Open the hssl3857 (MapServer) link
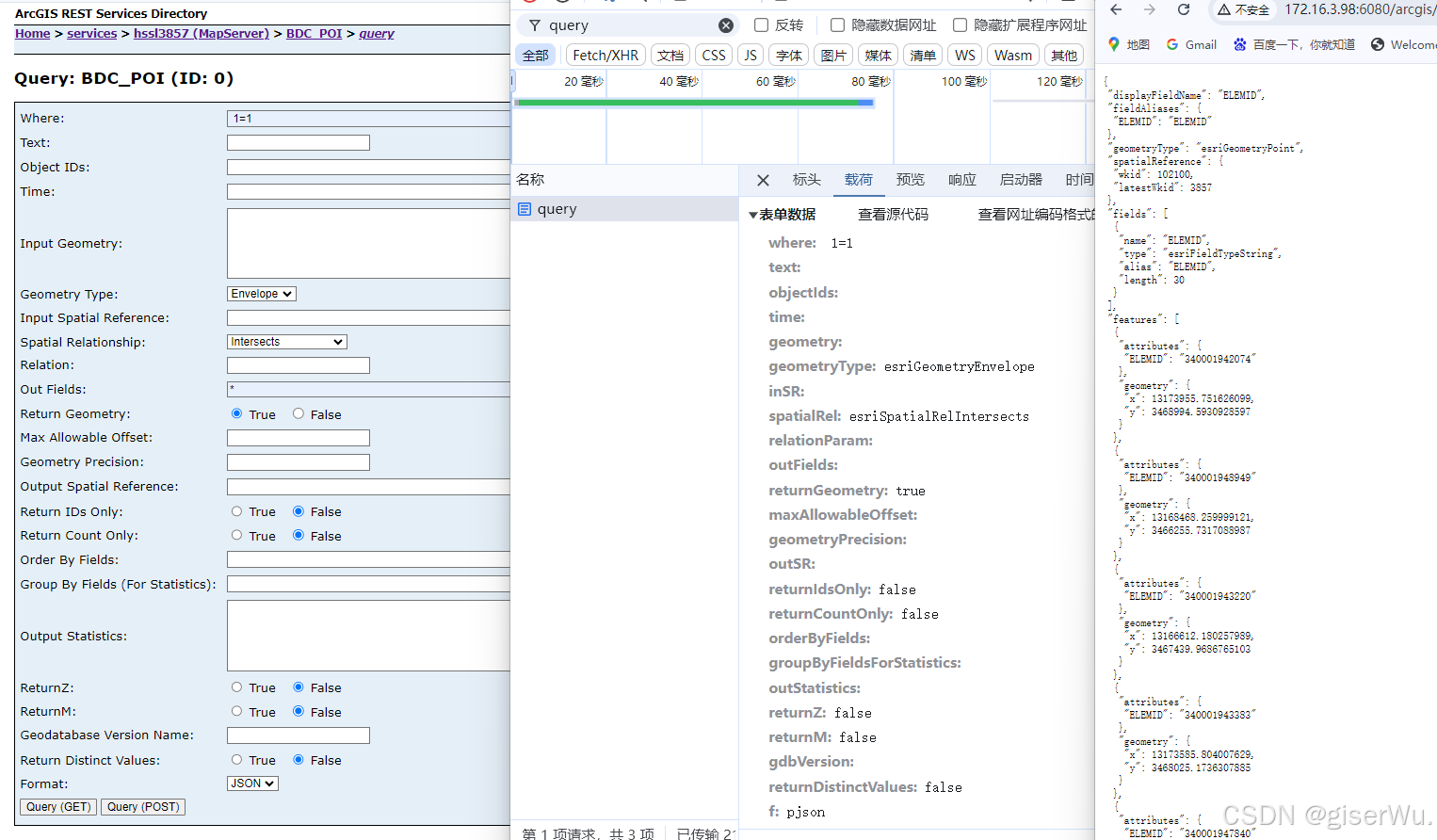The width and height of the screenshot is (1437, 840). [x=202, y=34]
